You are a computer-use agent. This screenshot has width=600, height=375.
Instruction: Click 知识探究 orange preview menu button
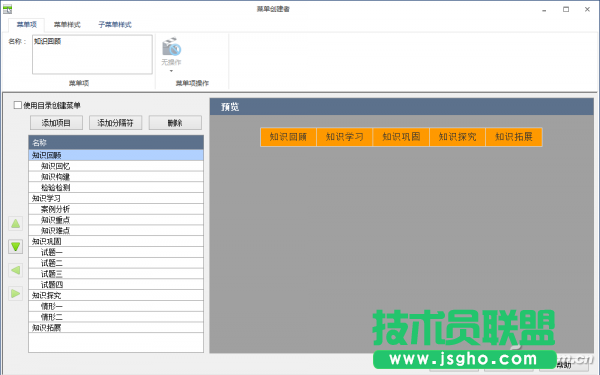click(x=457, y=137)
